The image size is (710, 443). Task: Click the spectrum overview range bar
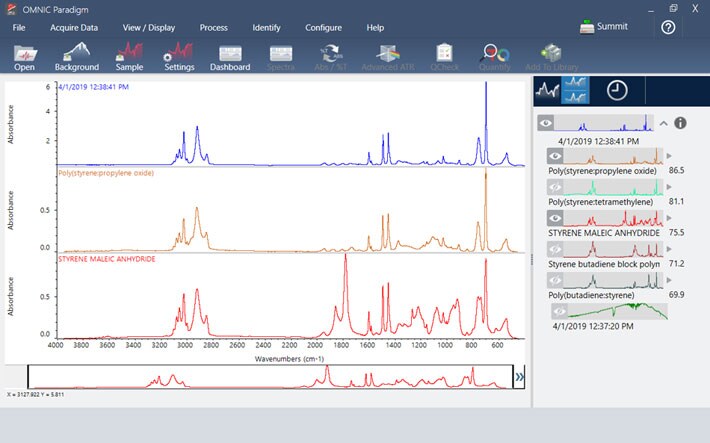(270, 377)
